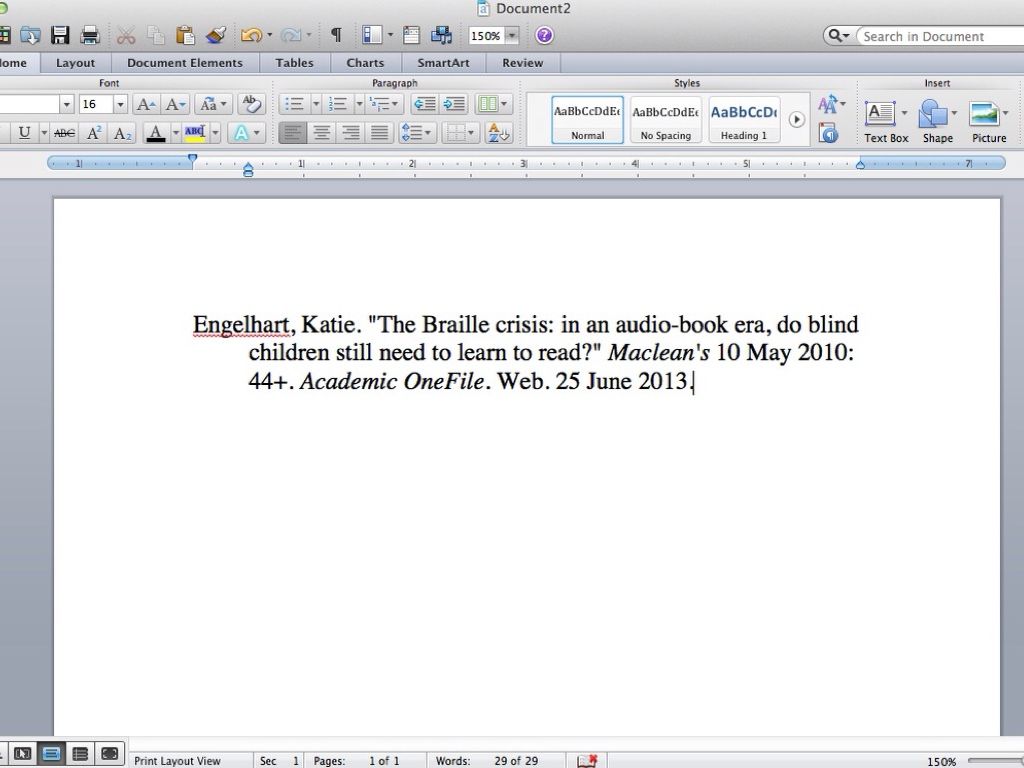1024x768 pixels.
Task: Enable Center text alignment
Action: [x=321, y=132]
